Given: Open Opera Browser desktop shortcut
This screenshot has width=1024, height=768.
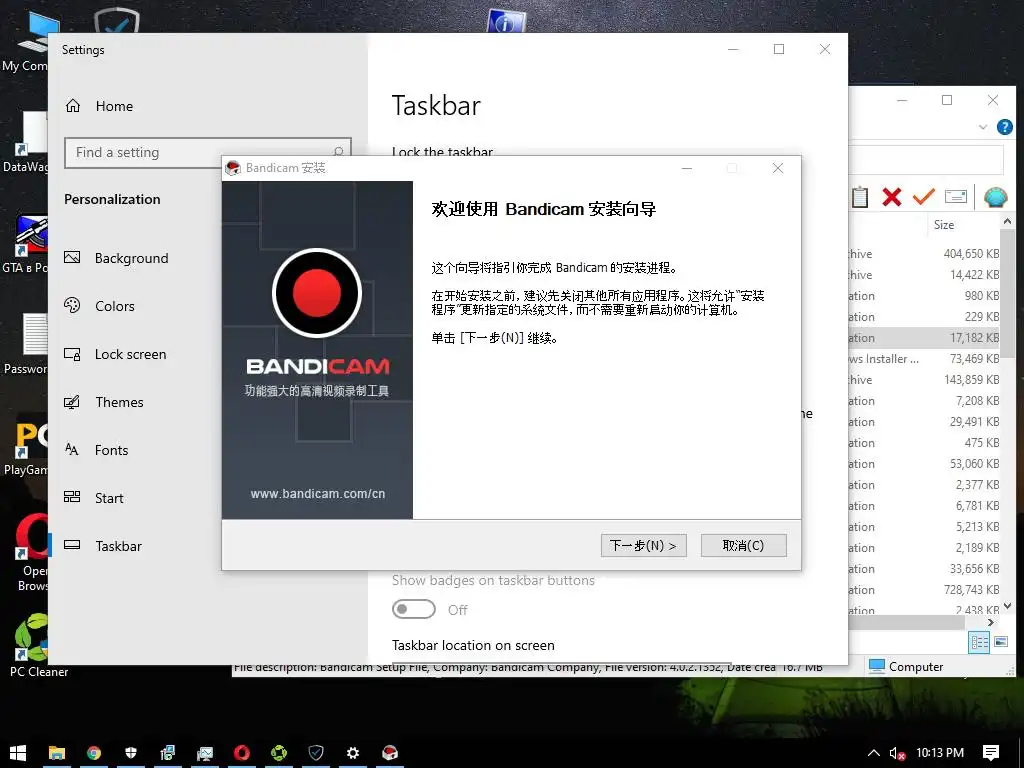Looking at the screenshot, I should (x=29, y=552).
